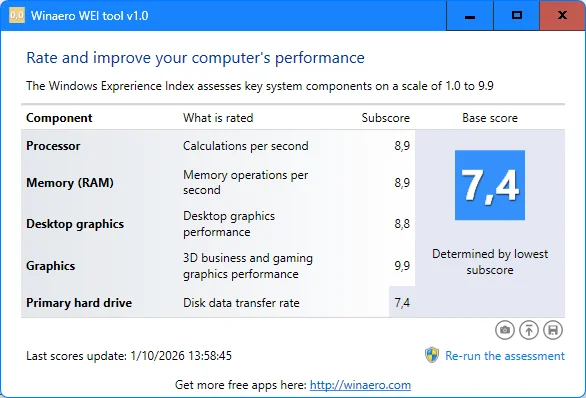Close the Winaero WEI tool window

(562, 16)
